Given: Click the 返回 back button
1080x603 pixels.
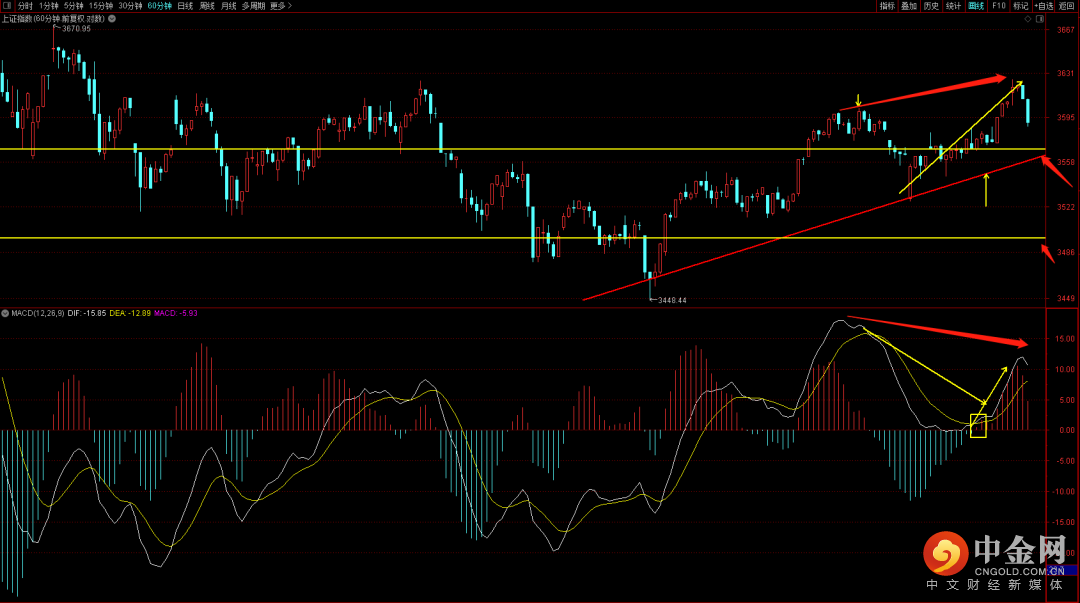Looking at the screenshot, I should [1066, 6].
